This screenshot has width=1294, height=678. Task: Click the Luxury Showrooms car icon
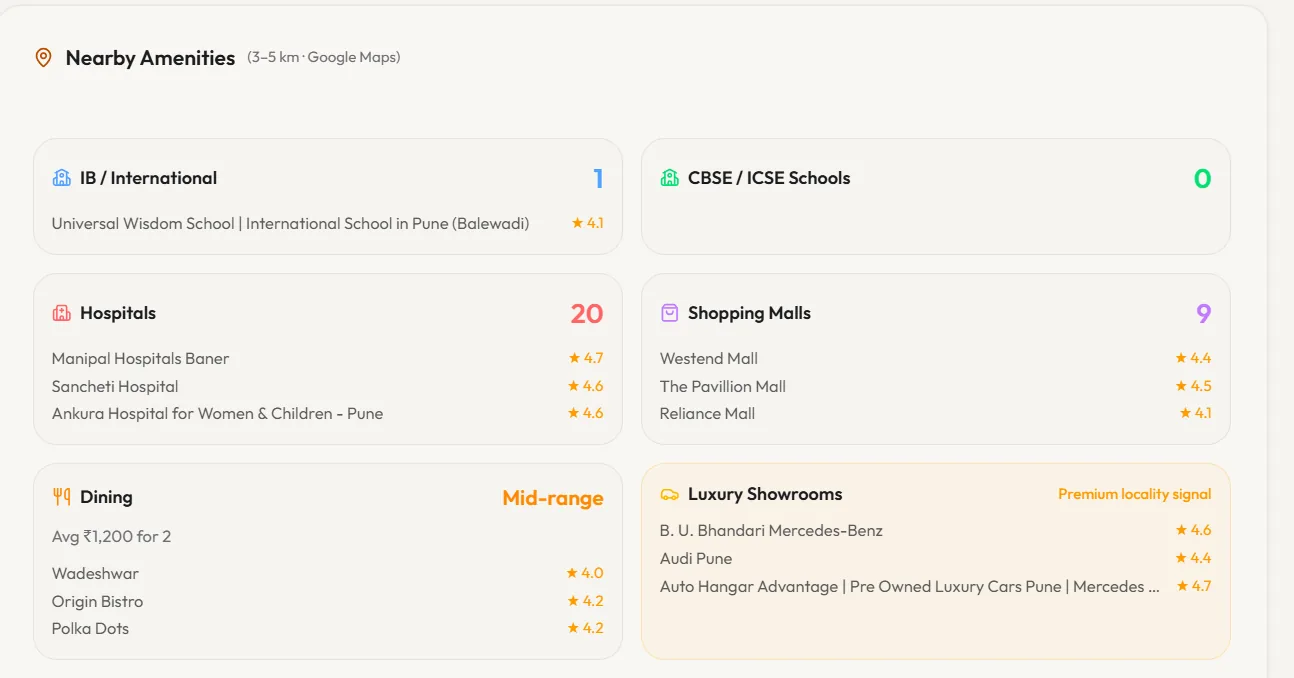click(x=669, y=494)
